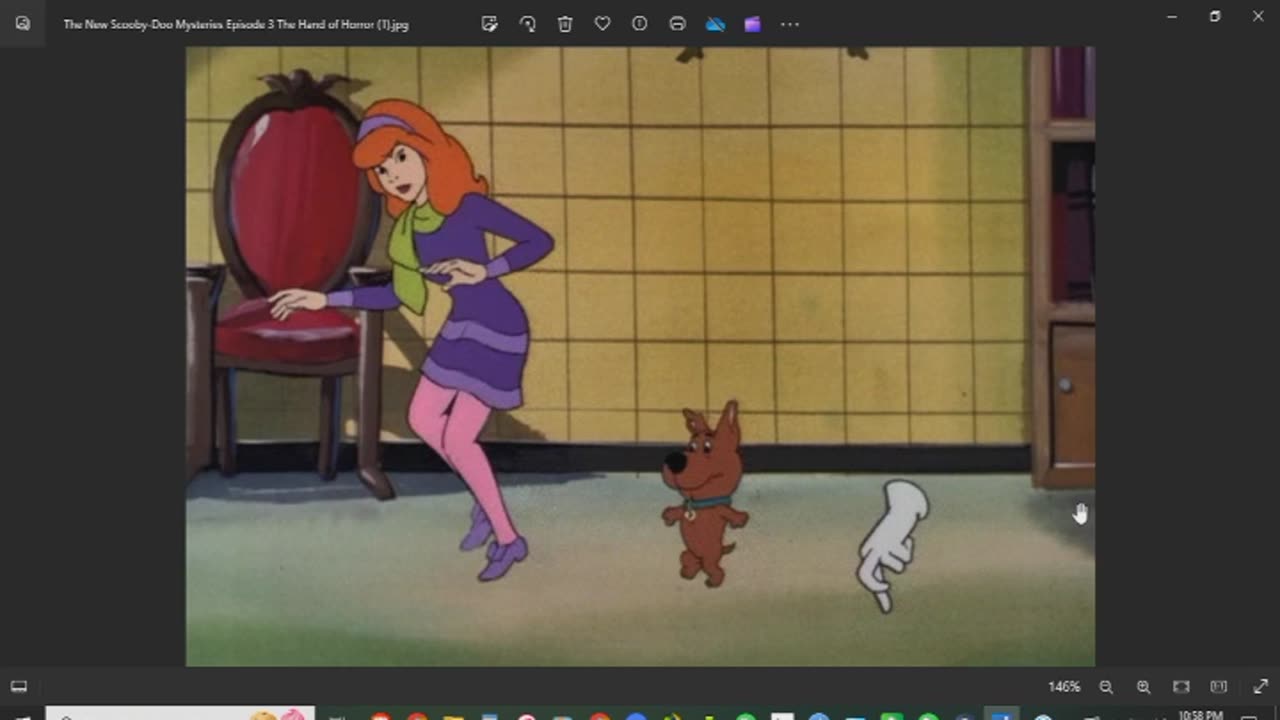
Task: Restore down the Photos window
Action: pos(1215,16)
